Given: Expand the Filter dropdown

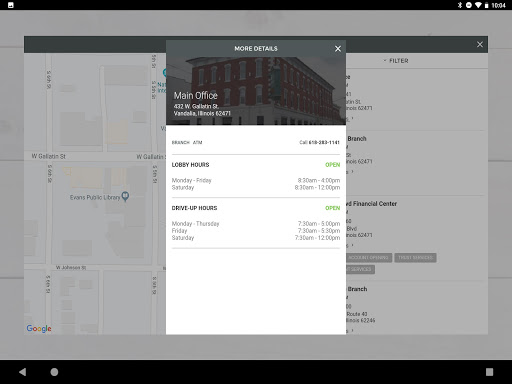Looking at the screenshot, I should [396, 61].
